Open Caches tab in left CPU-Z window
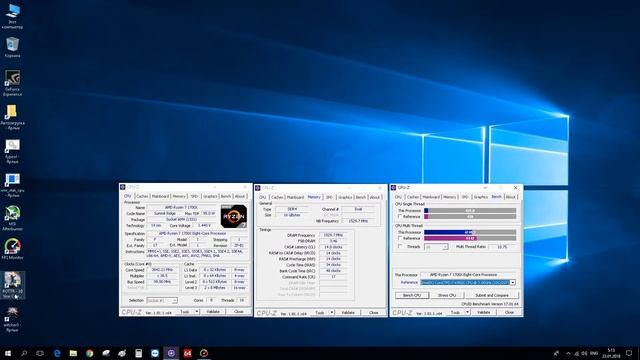The width and height of the screenshot is (640, 360). (142, 196)
